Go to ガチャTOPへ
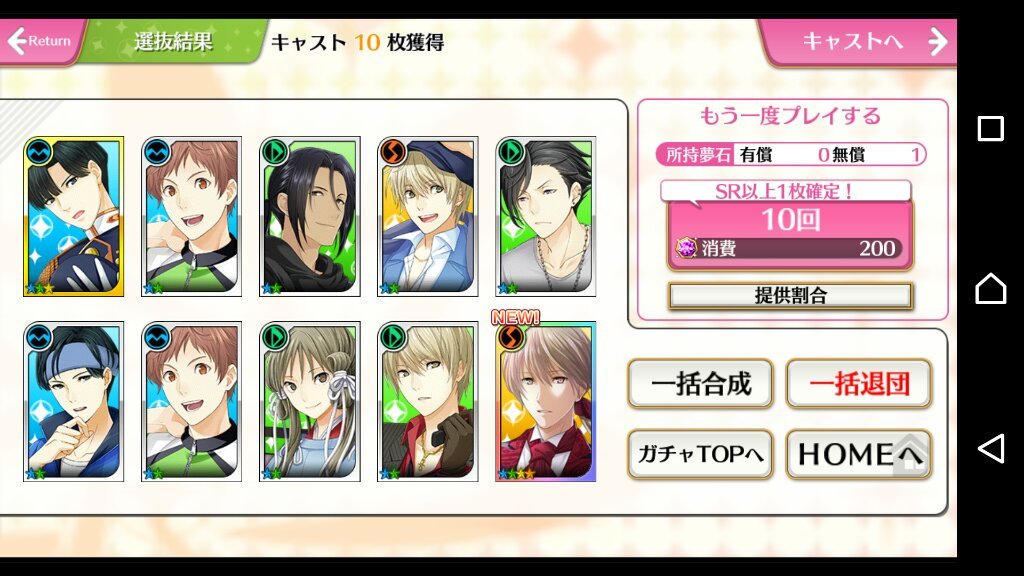The height and width of the screenshot is (576, 1024). [701, 454]
